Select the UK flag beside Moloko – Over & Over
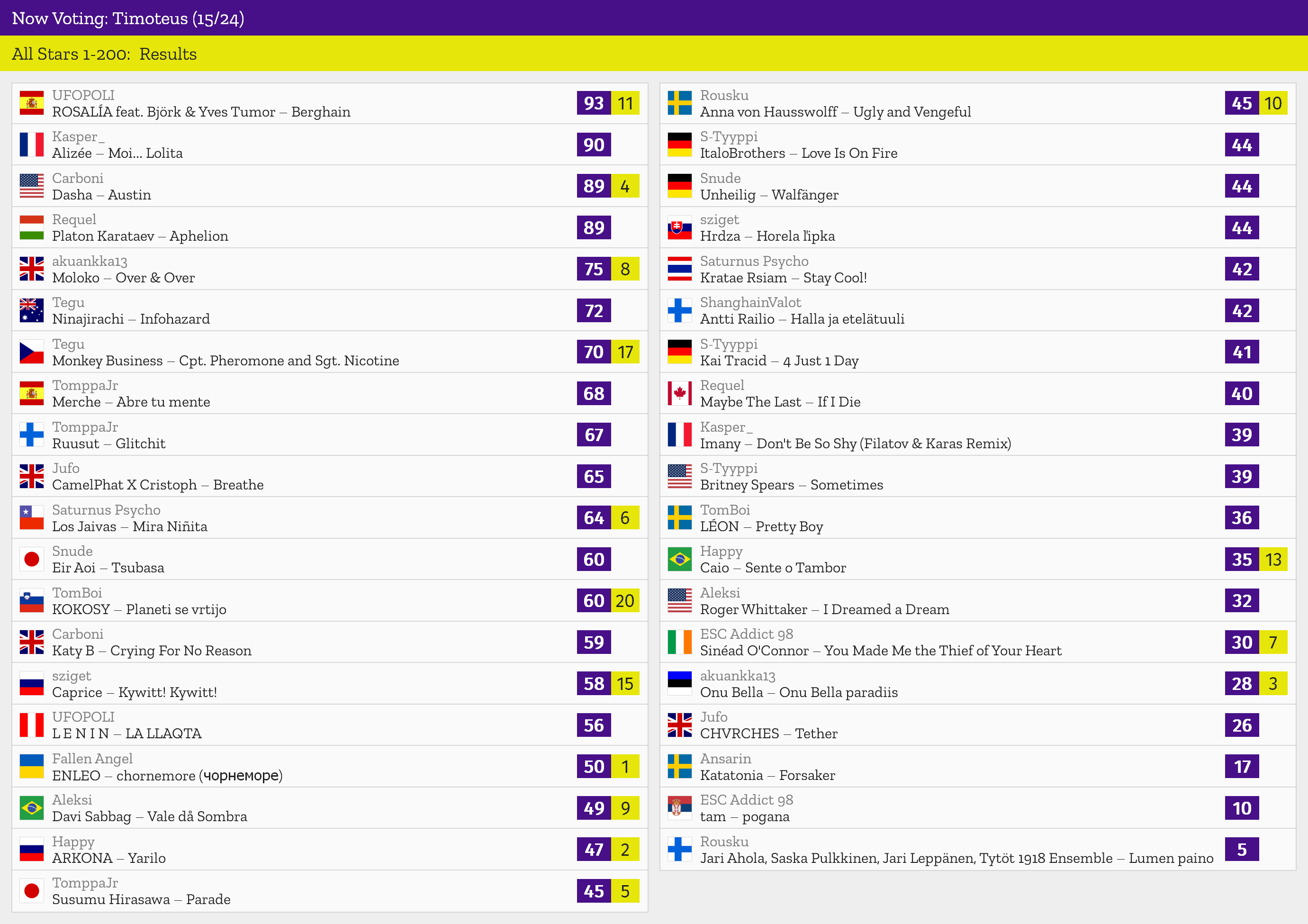Viewport: 1308px width, 924px height. pyautogui.click(x=31, y=269)
